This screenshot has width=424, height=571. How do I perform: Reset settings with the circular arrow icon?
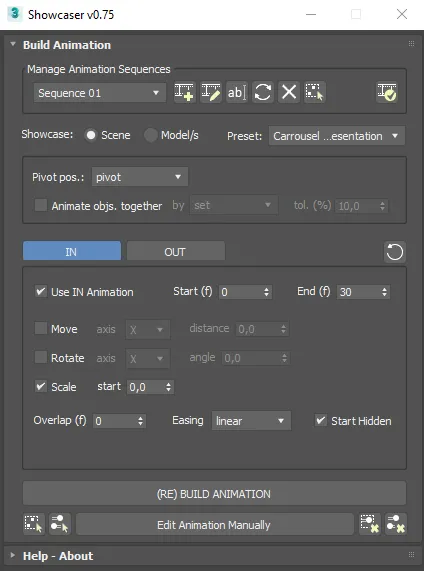pyautogui.click(x=395, y=252)
